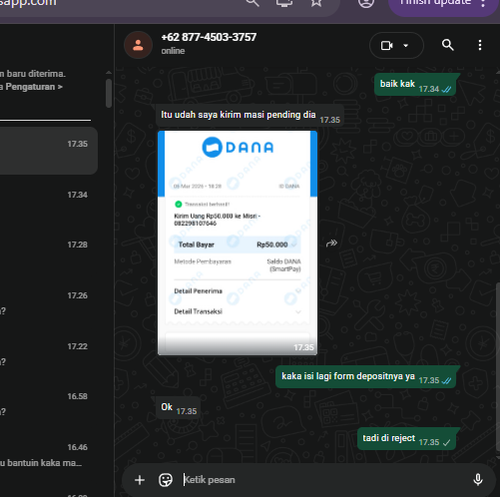Open the chat menu three-dot icon
500x497 pixels.
[480, 45]
